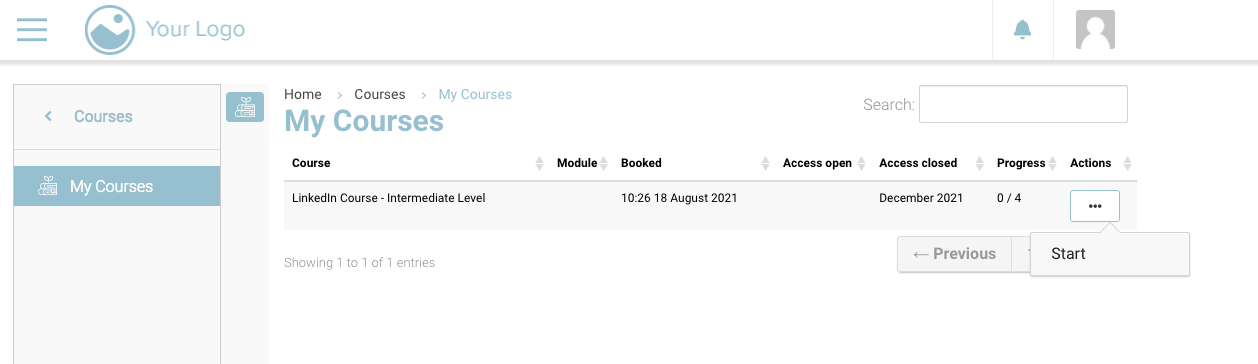Open the user profile avatar
This screenshot has height=364, width=1258.
click(1095, 30)
